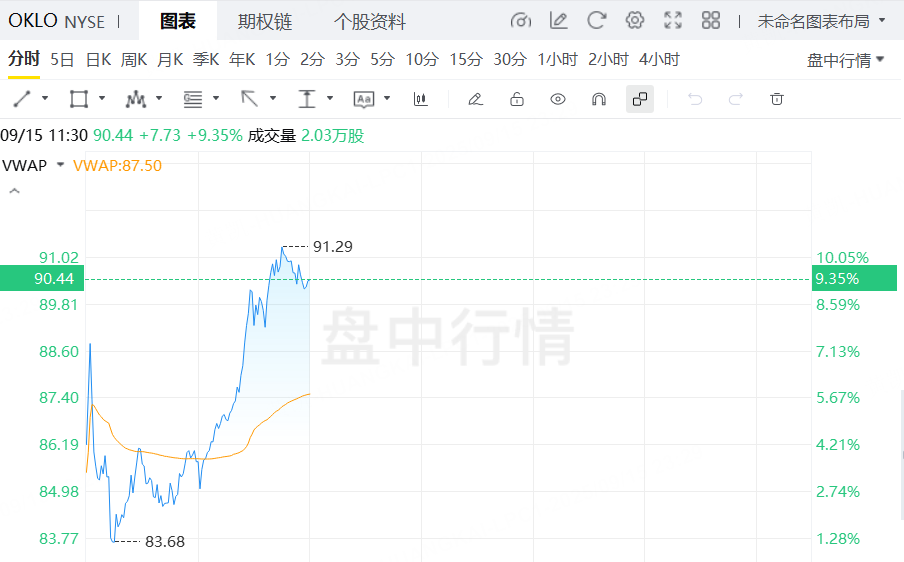
Task: Toggle drawings visibility eye icon
Action: [558, 99]
